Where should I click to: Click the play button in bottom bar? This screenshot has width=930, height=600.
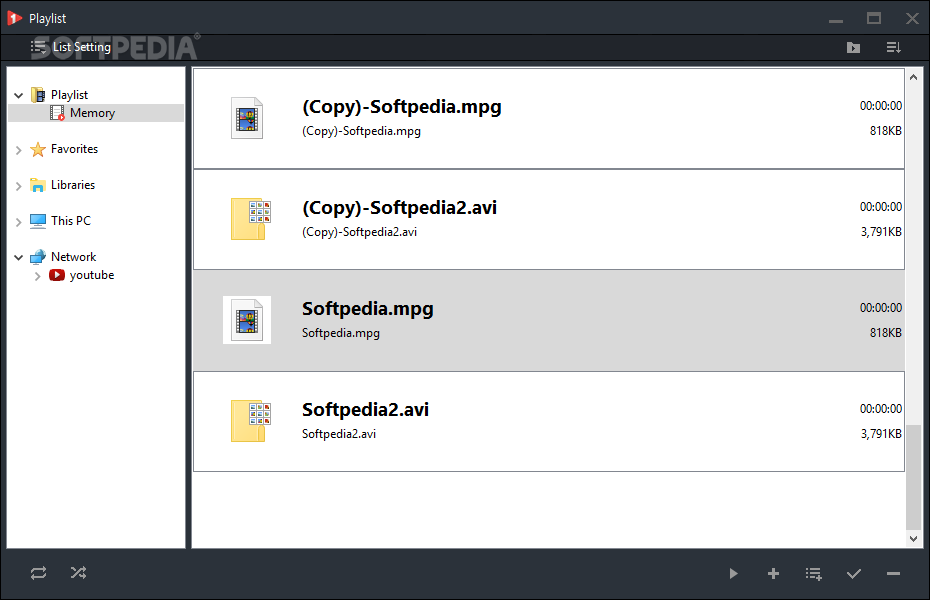point(734,573)
